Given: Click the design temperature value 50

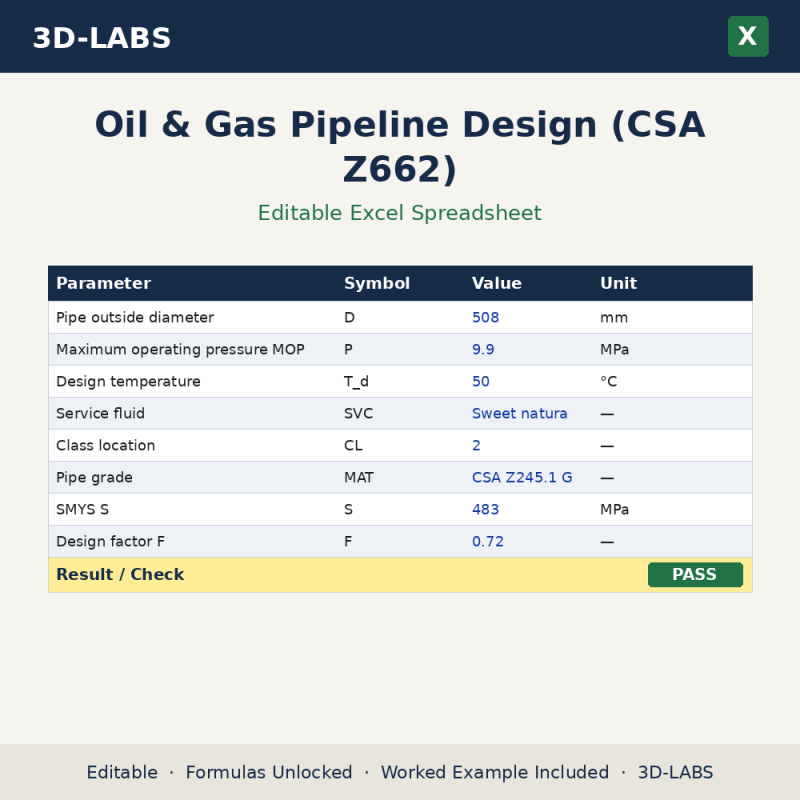Looking at the screenshot, I should pyautogui.click(x=481, y=382).
